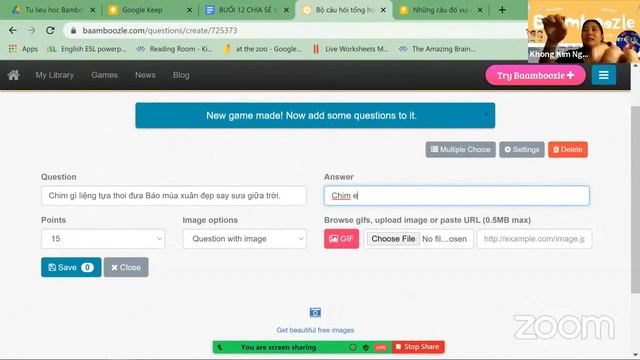Stop Share in Zoom bar

click(418, 347)
